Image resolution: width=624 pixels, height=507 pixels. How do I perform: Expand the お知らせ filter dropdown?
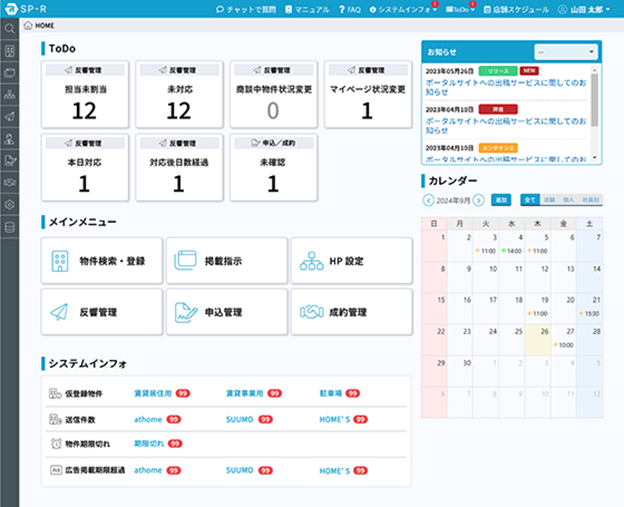click(x=566, y=50)
